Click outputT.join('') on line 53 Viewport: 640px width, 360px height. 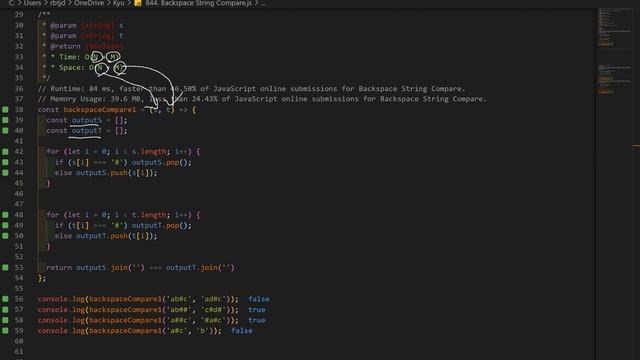click(x=200, y=267)
